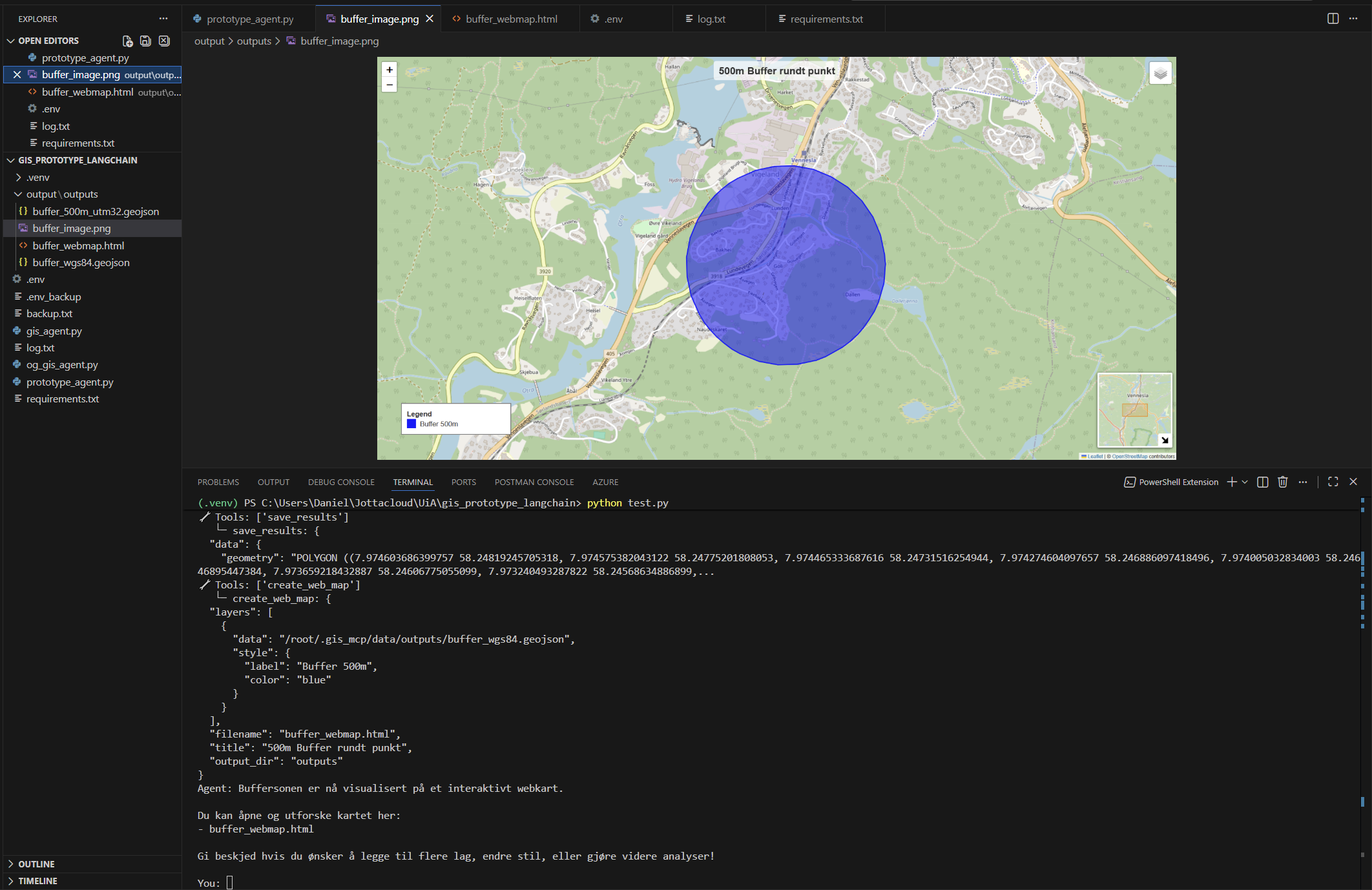This screenshot has width=1372, height=890.
Task: Click the Save All editors icon
Action: [145, 41]
